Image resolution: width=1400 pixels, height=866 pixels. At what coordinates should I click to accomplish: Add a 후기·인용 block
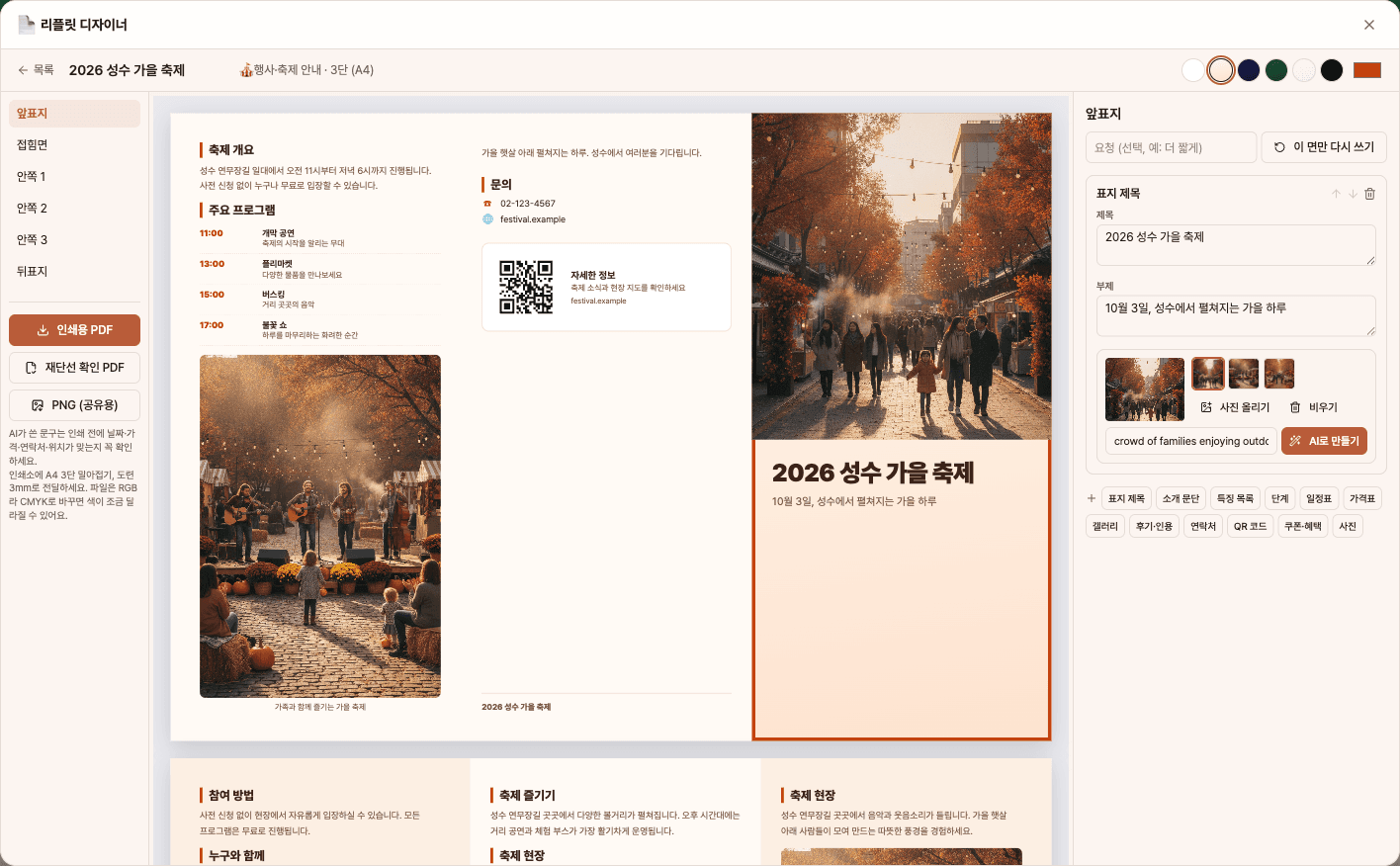point(1155,526)
